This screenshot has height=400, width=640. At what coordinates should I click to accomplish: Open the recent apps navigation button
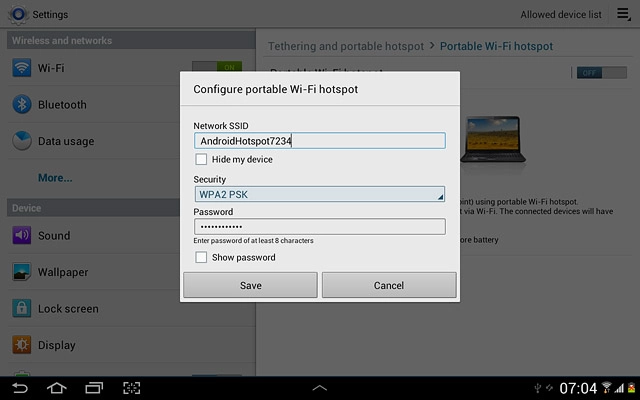click(x=94, y=387)
